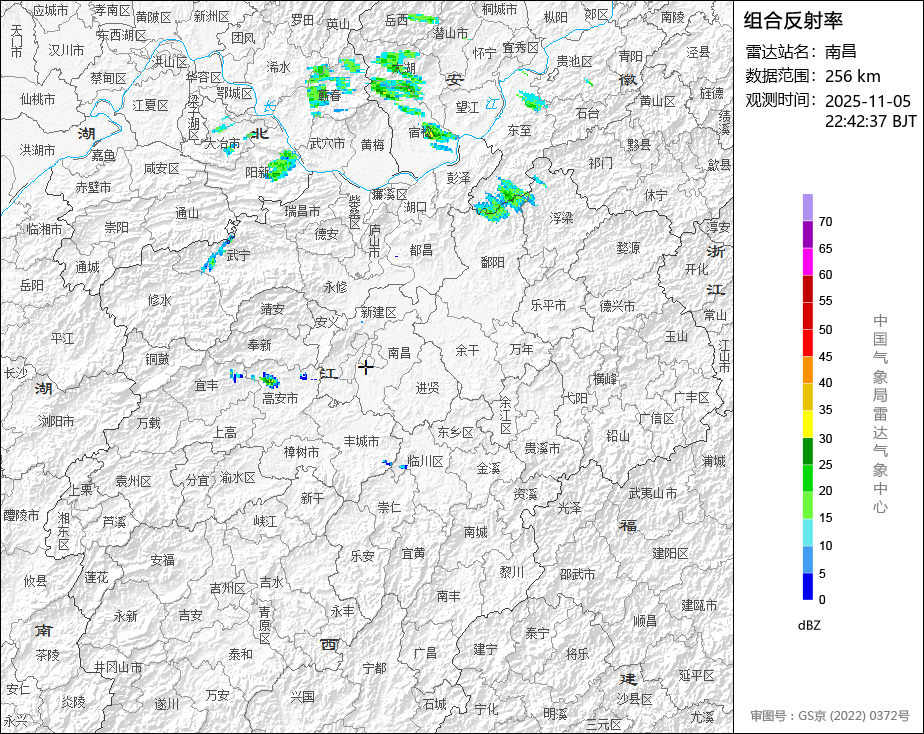Viewport: 924px width, 734px height.
Task: Click the black cross radar station marker
Action: tap(366, 367)
